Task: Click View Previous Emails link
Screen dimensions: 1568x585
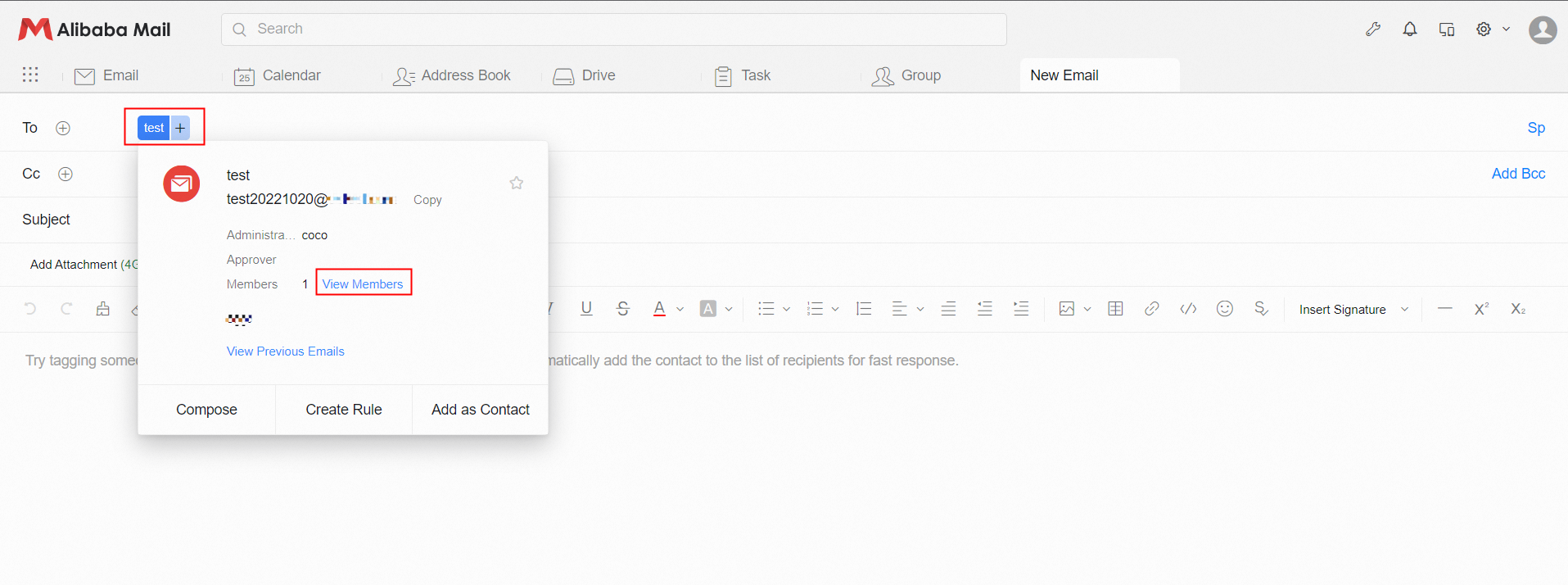Action: tap(286, 351)
